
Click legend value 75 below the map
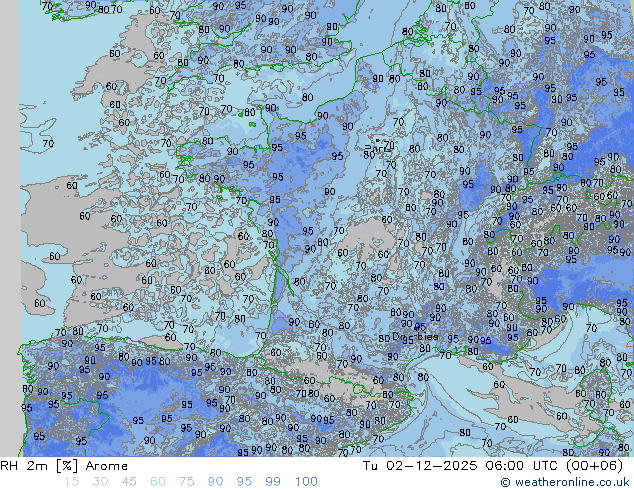coord(186,482)
